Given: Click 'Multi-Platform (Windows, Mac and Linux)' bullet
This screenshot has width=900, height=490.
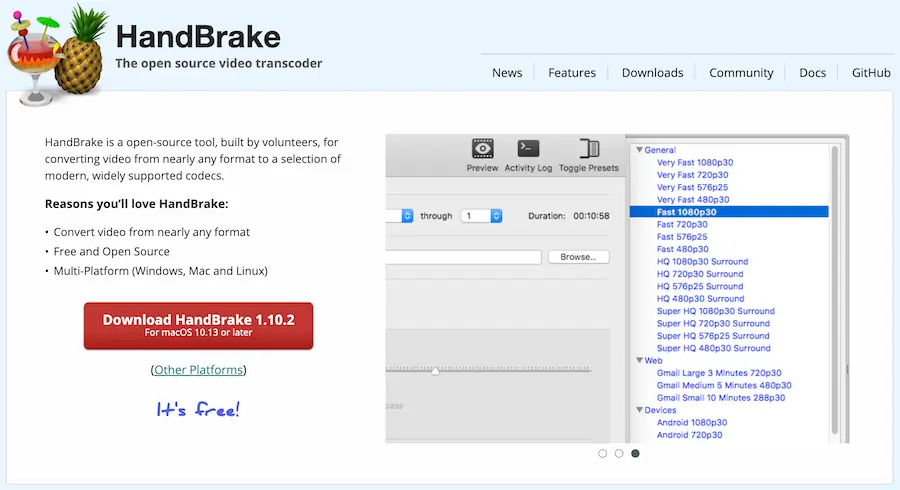Looking at the screenshot, I should pyautogui.click(x=161, y=271).
